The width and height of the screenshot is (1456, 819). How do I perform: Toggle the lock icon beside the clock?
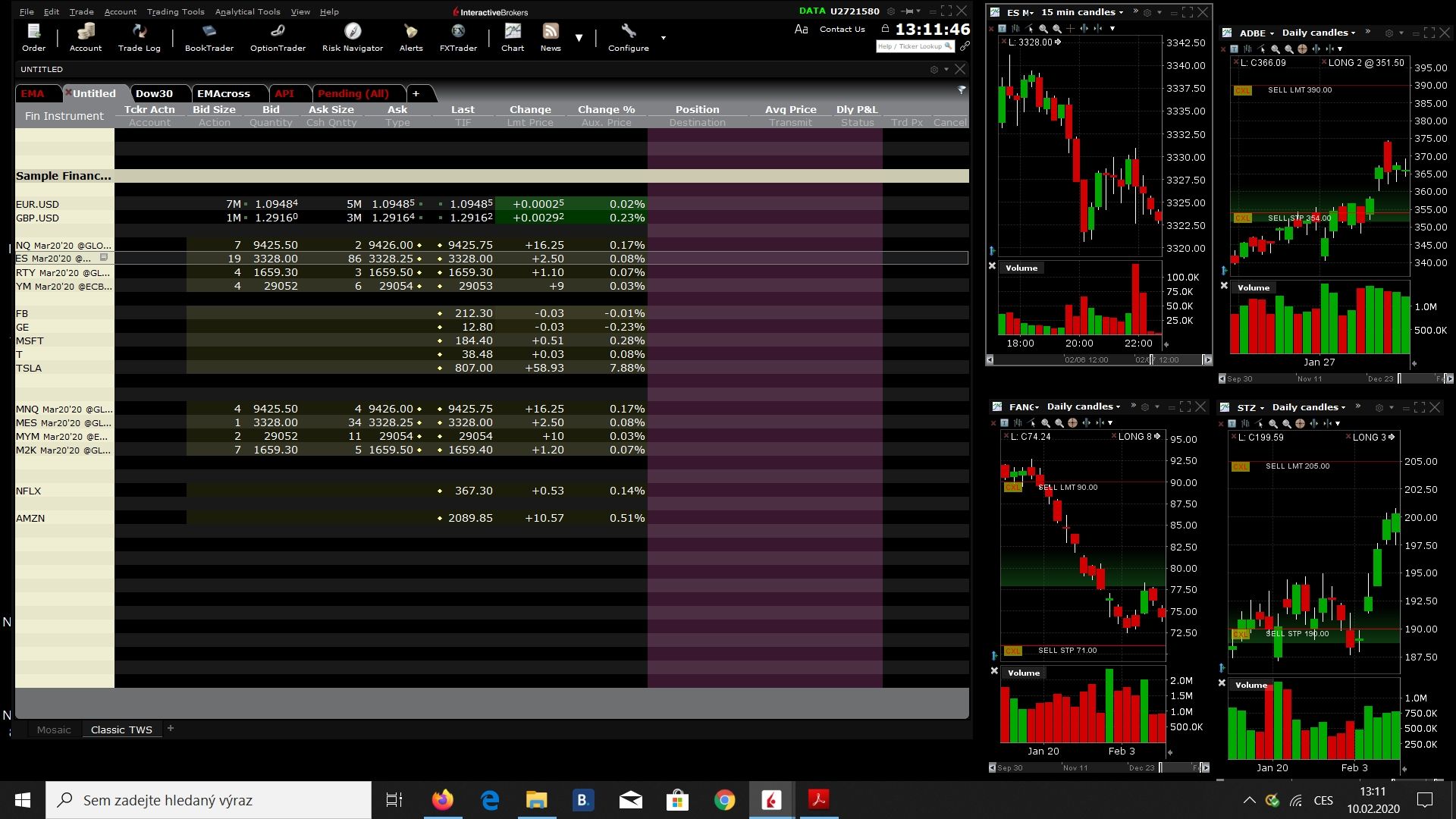pos(885,29)
